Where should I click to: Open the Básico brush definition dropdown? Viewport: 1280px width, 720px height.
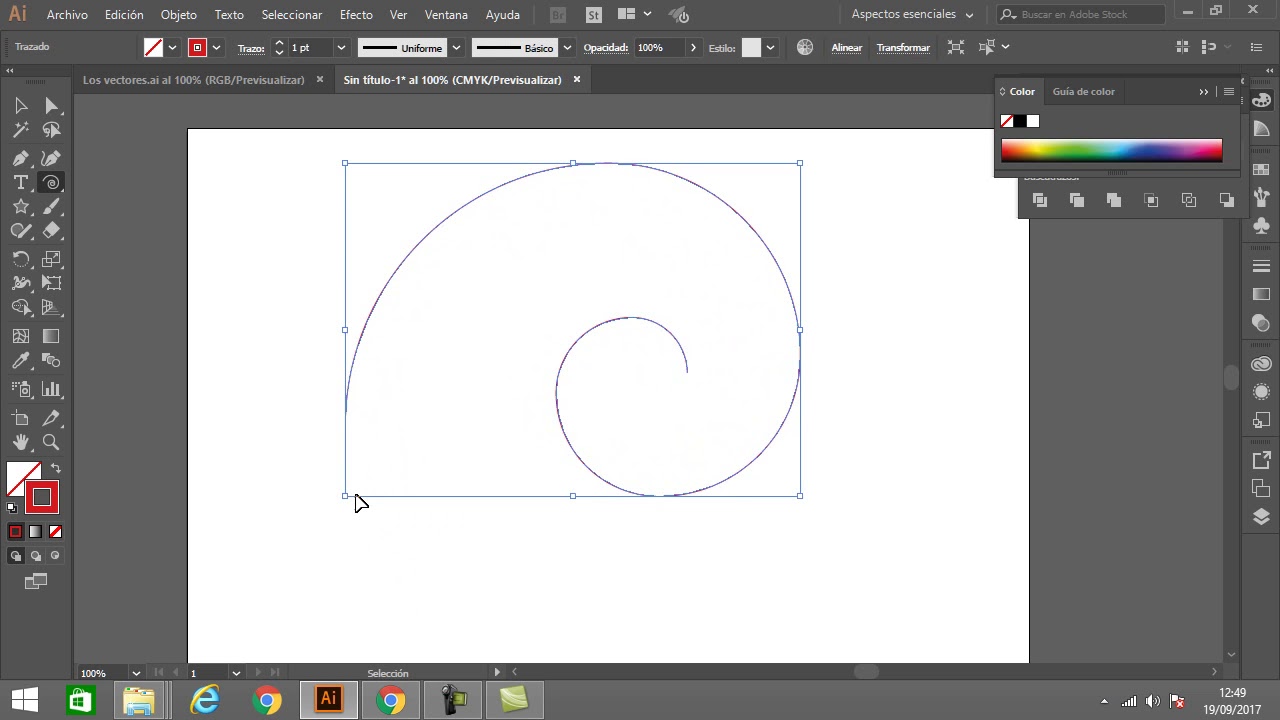567,48
